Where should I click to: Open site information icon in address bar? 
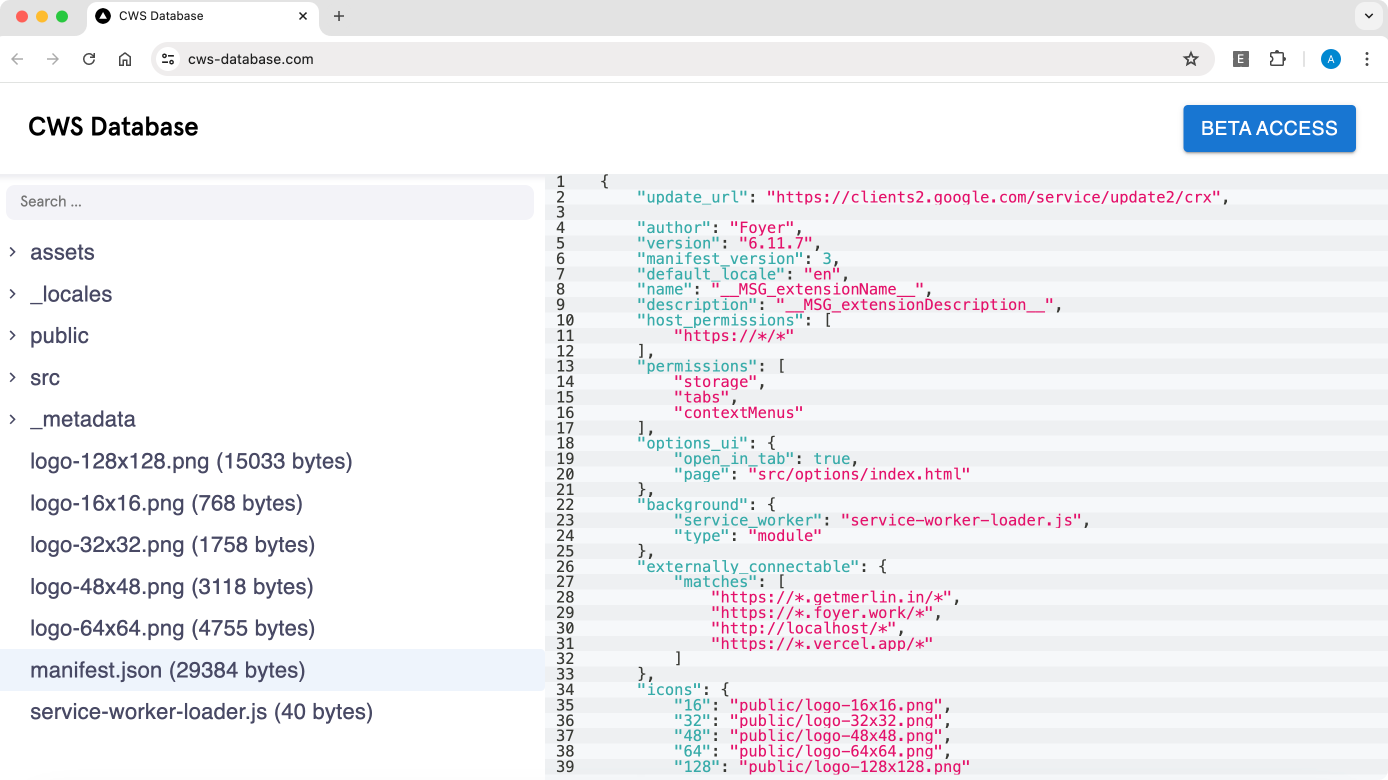[x=168, y=59]
